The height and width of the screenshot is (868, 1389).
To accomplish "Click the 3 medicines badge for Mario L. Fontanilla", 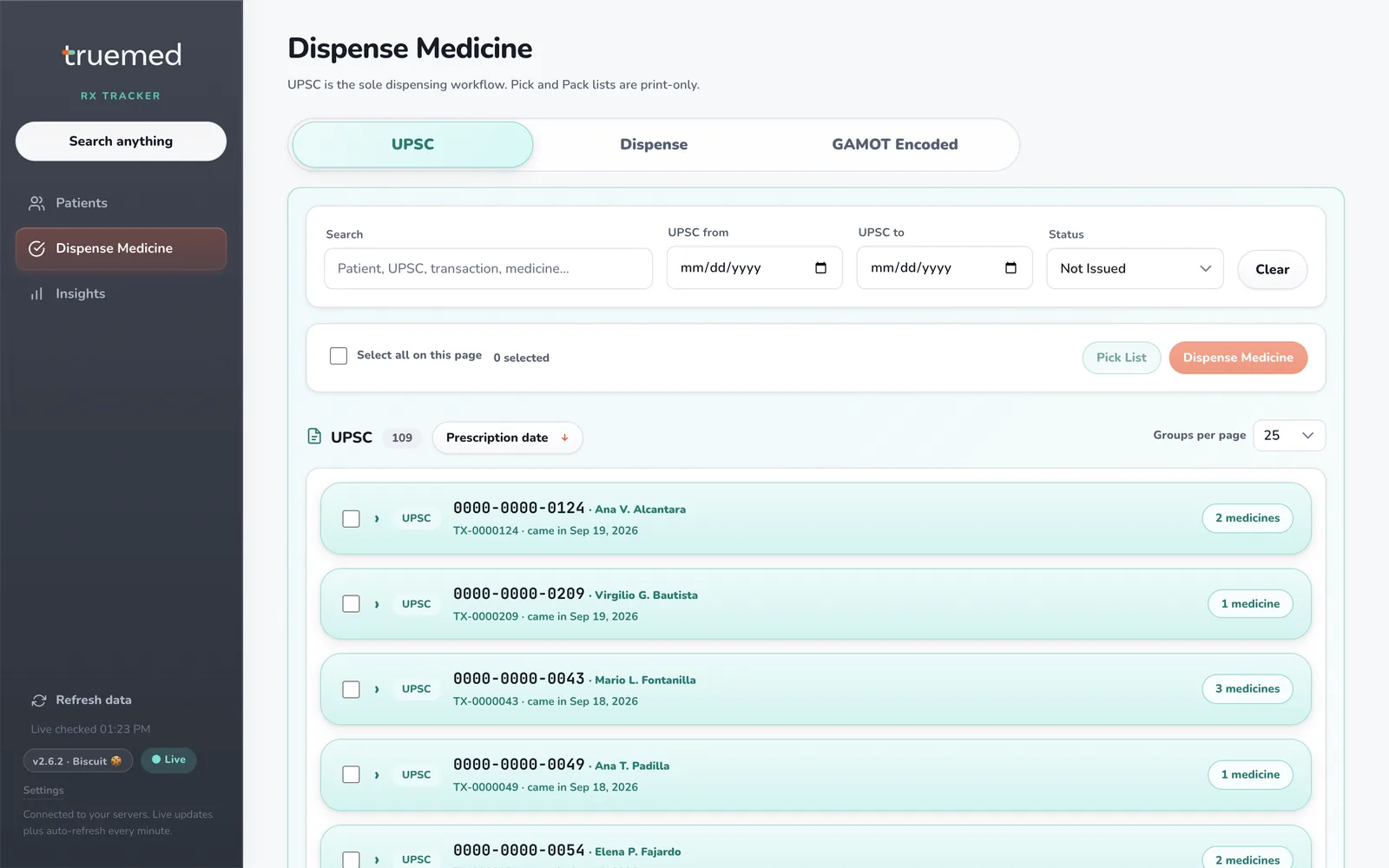I will tap(1247, 689).
